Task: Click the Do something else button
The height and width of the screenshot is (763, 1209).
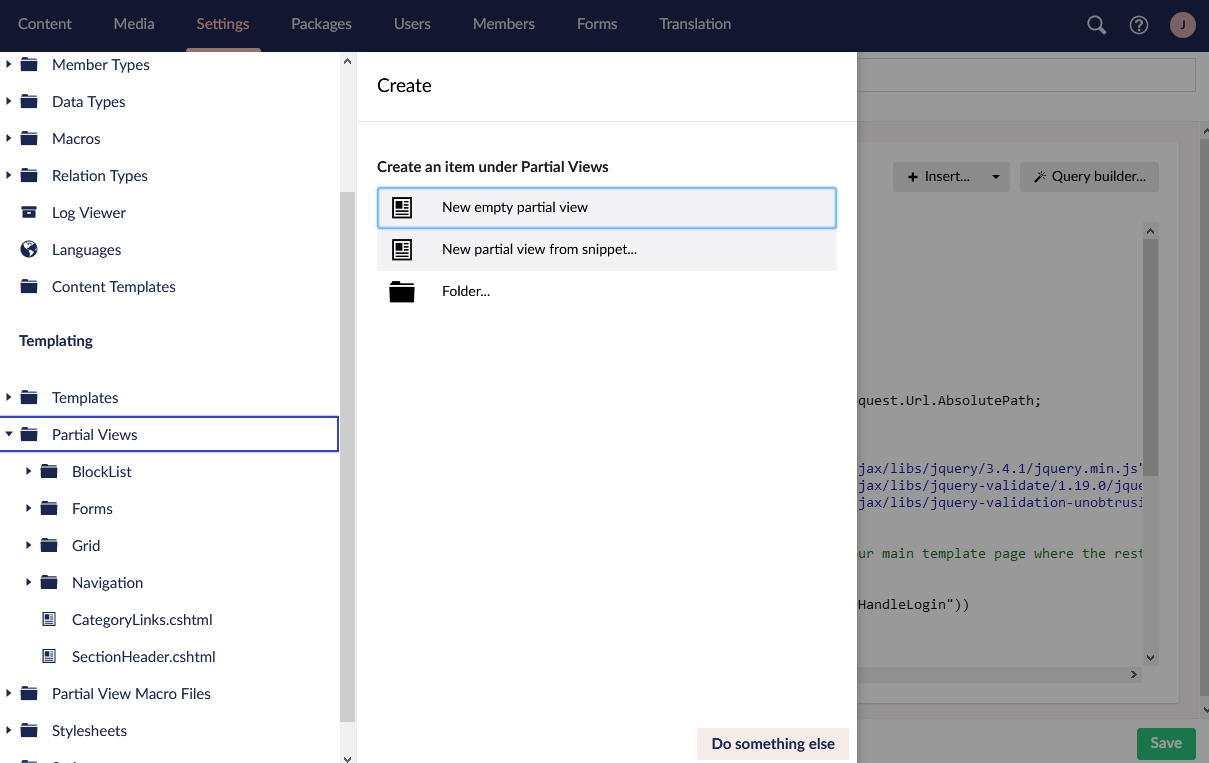Action: (772, 744)
